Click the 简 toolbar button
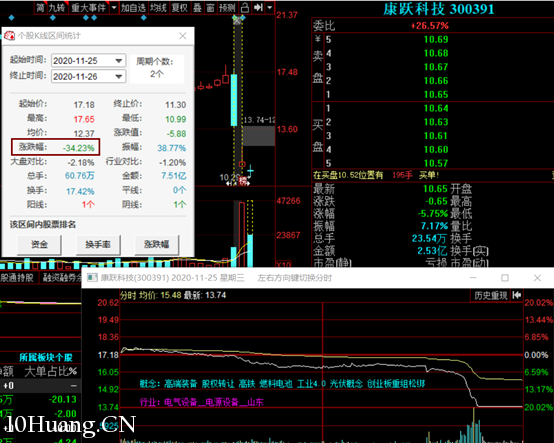This screenshot has width=554, height=443. [x=40, y=7]
